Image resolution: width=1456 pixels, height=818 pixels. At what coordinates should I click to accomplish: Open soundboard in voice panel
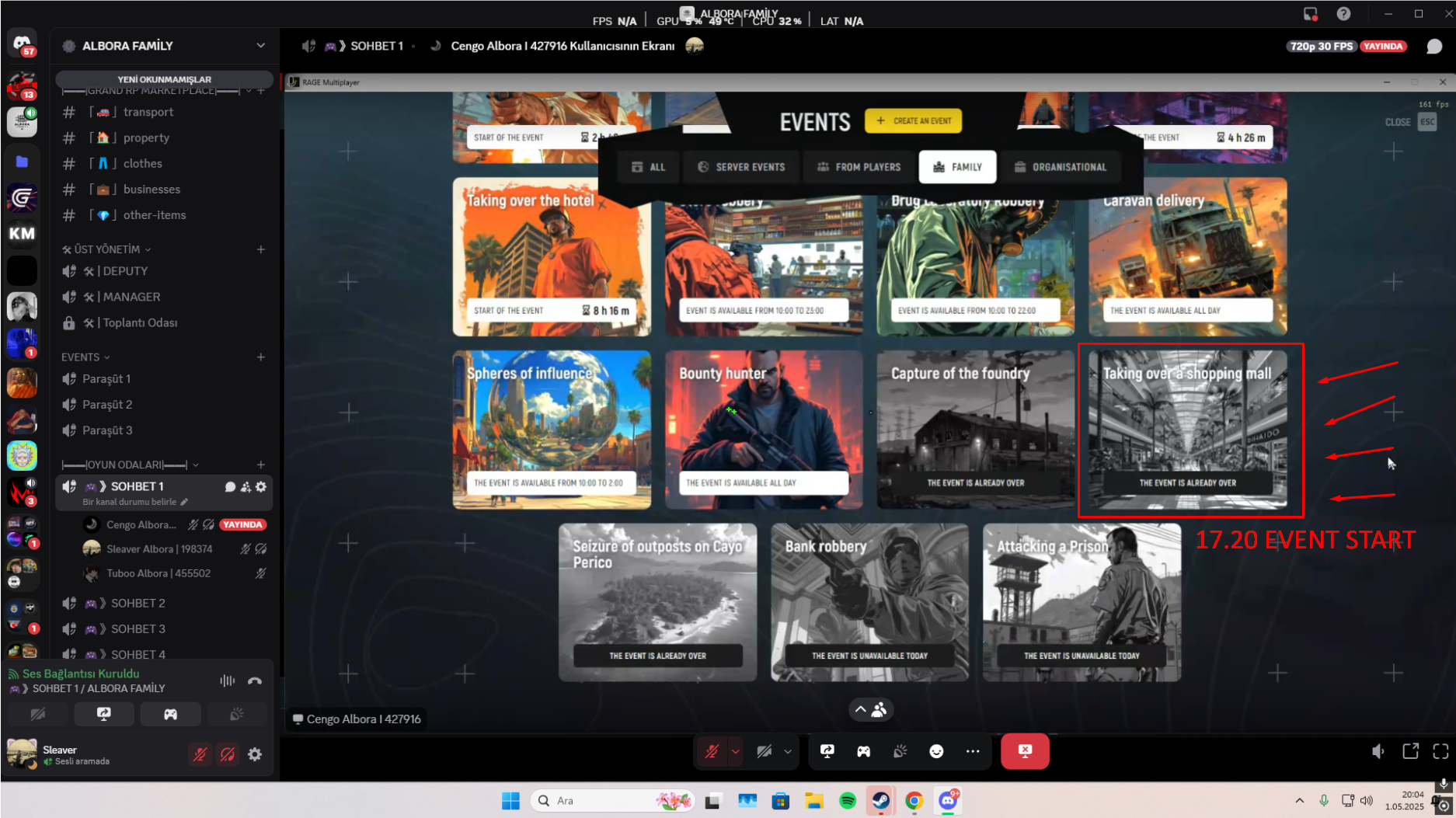coord(237,714)
